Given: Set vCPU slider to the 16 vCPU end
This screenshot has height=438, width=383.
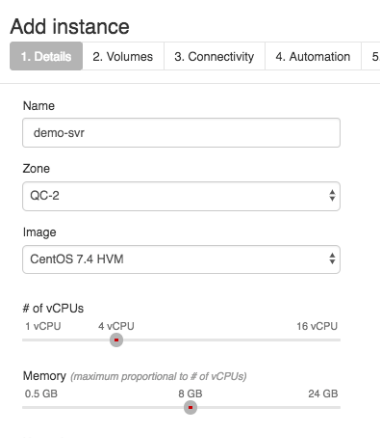Looking at the screenshot, I should tap(339, 340).
